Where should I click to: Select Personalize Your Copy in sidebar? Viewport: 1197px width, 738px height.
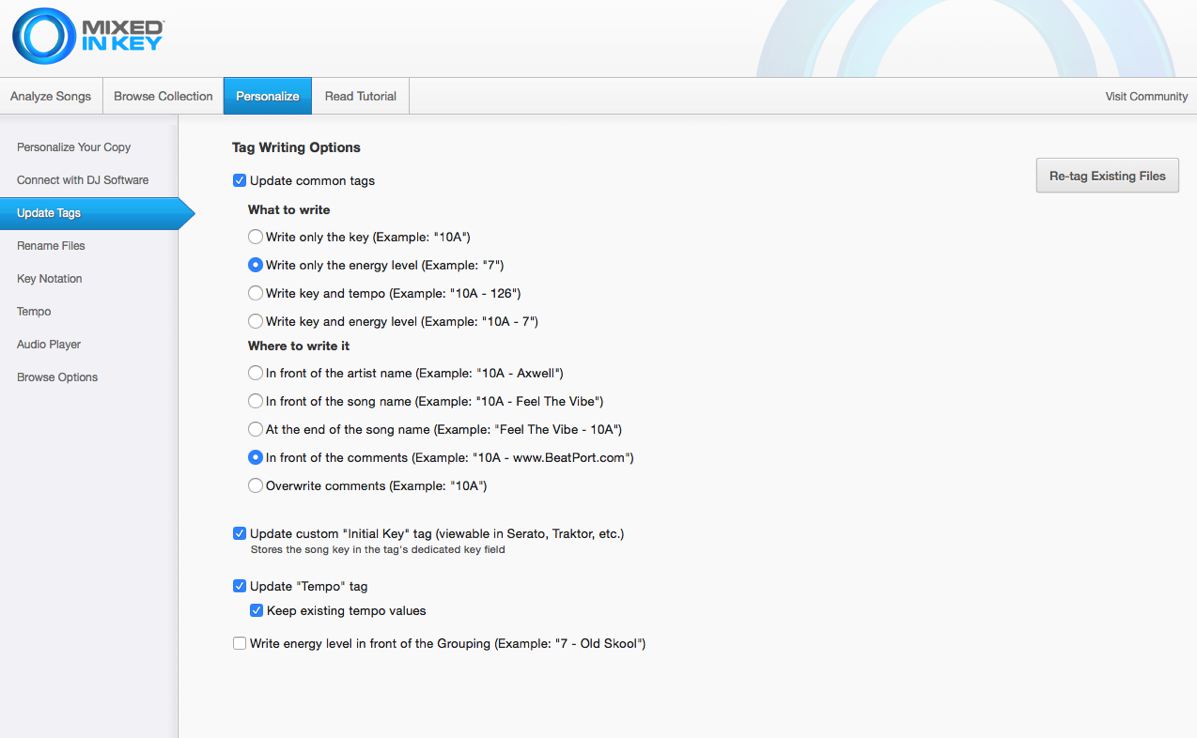(x=74, y=147)
